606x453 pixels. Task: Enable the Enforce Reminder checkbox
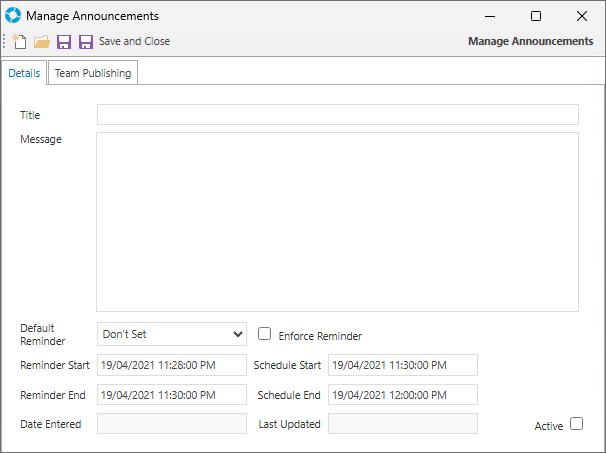(265, 334)
